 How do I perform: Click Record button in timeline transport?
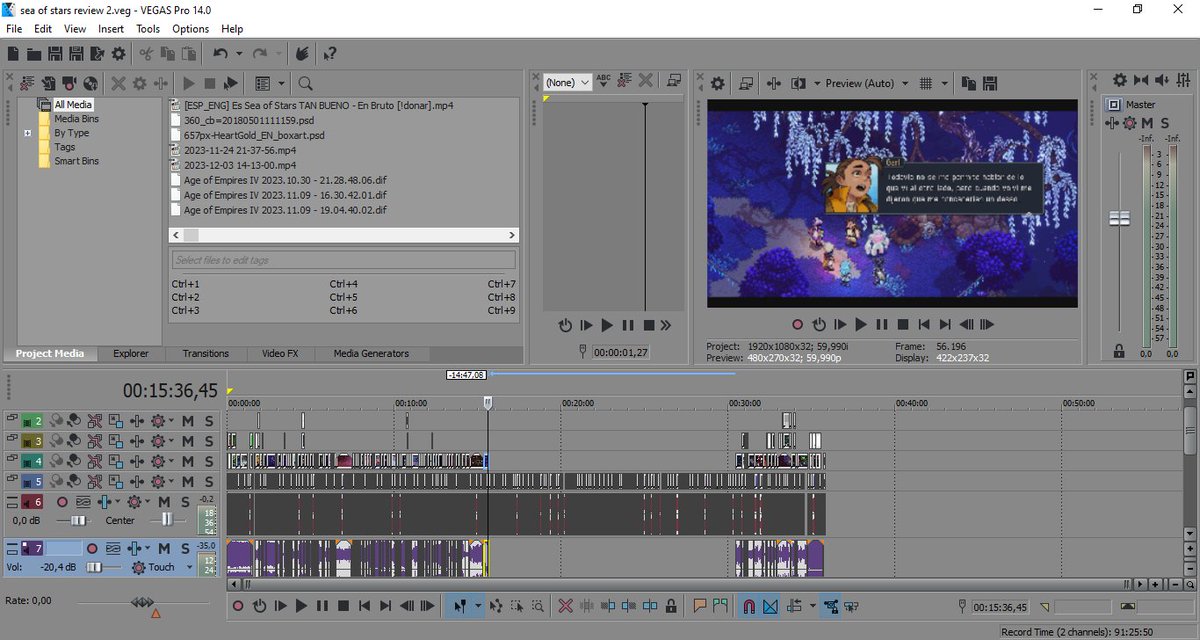[238, 606]
